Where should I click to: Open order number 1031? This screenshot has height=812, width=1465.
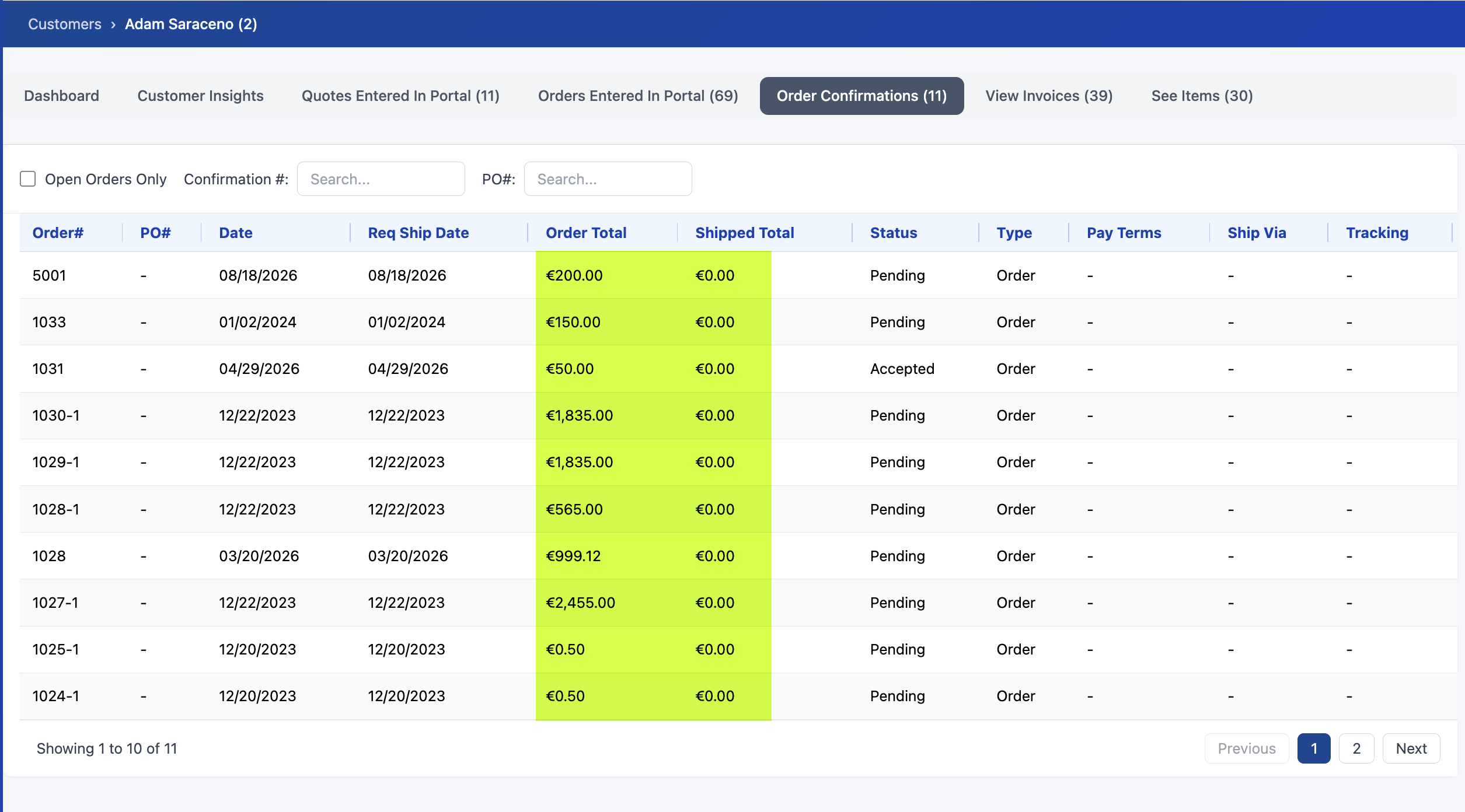click(48, 369)
